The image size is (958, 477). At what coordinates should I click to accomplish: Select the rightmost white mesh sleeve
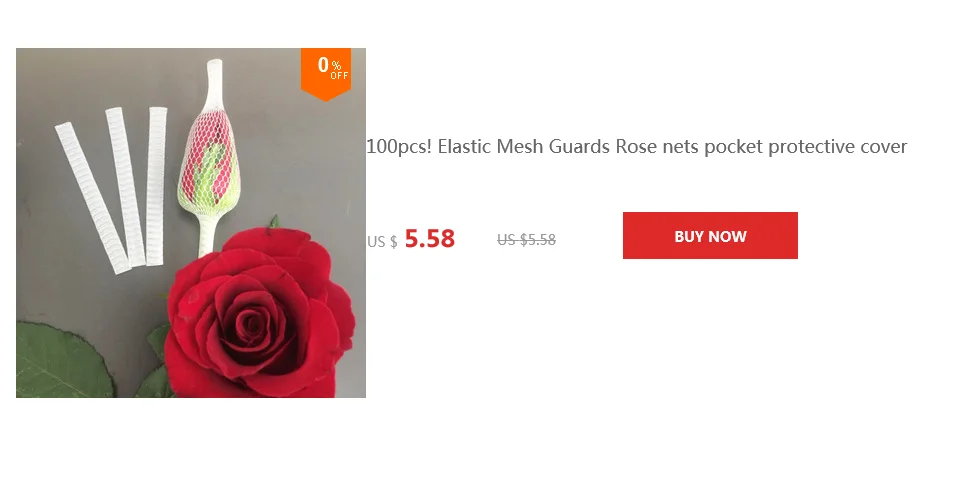pyautogui.click(x=157, y=186)
